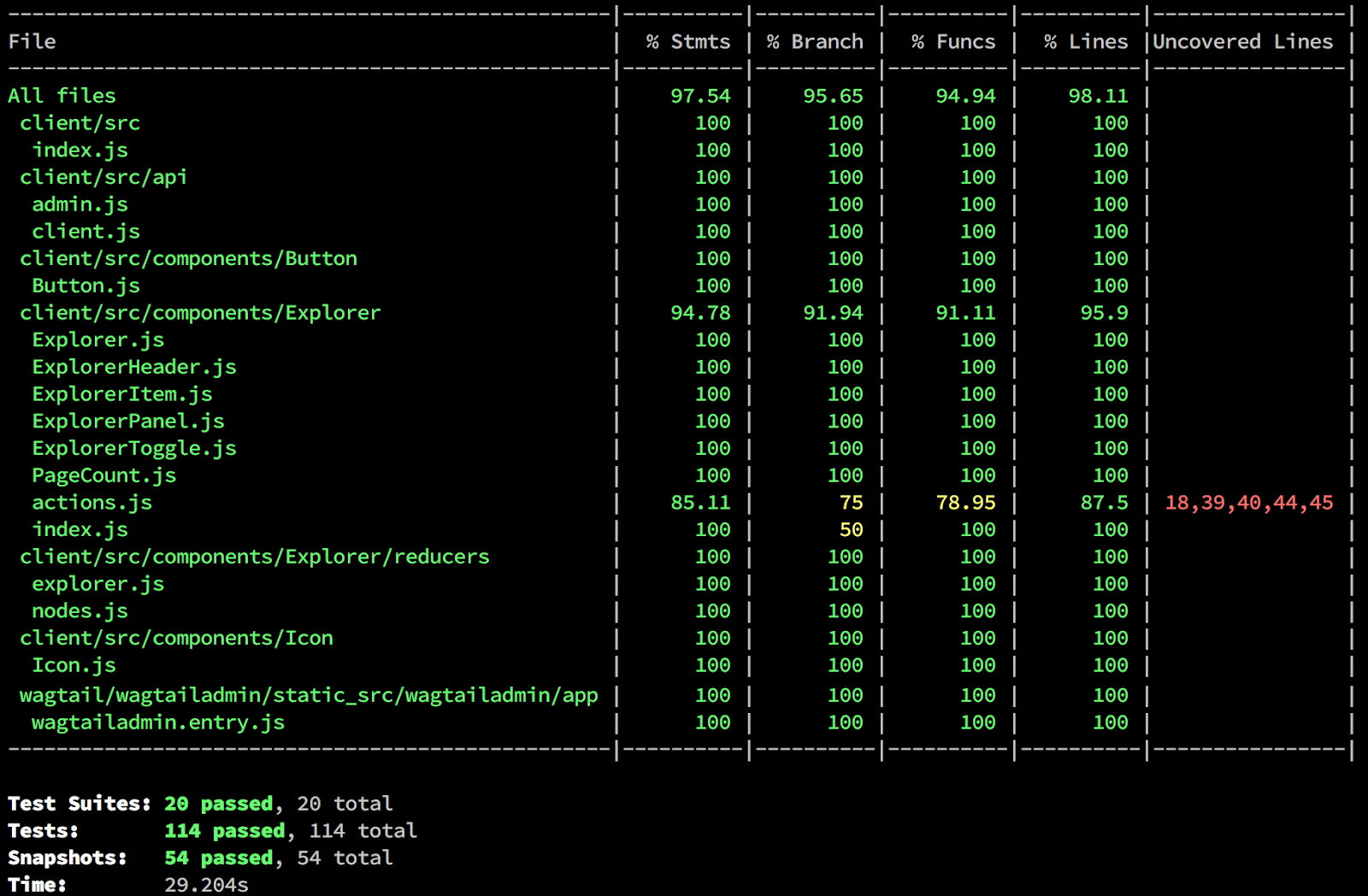Image resolution: width=1368 pixels, height=896 pixels.
Task: Select the 'Explorer.js' file name
Action: pos(97,340)
